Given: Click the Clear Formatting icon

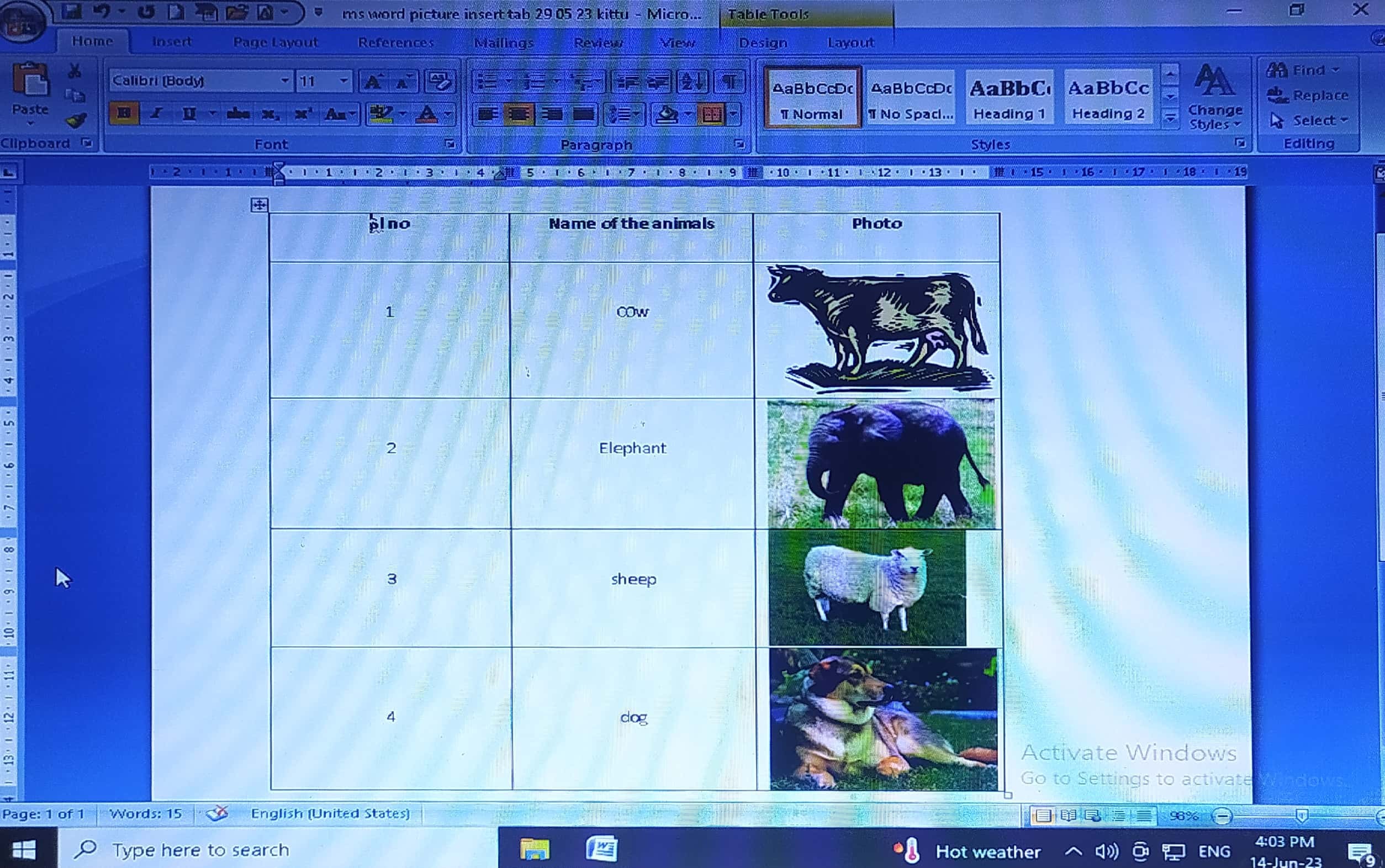Looking at the screenshot, I should pos(440,82).
